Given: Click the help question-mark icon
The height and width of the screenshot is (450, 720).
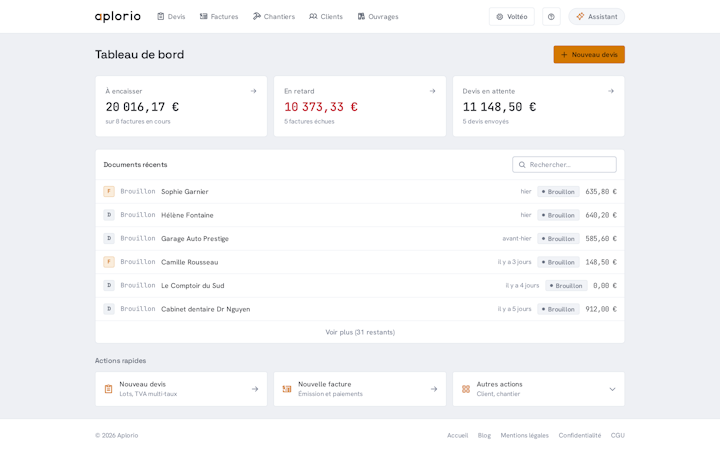Looking at the screenshot, I should pyautogui.click(x=551, y=17).
